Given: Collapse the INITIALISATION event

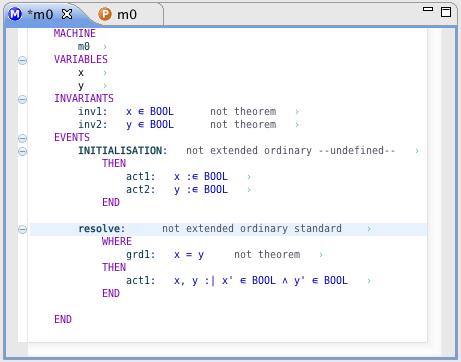Looking at the screenshot, I should coord(22,151).
